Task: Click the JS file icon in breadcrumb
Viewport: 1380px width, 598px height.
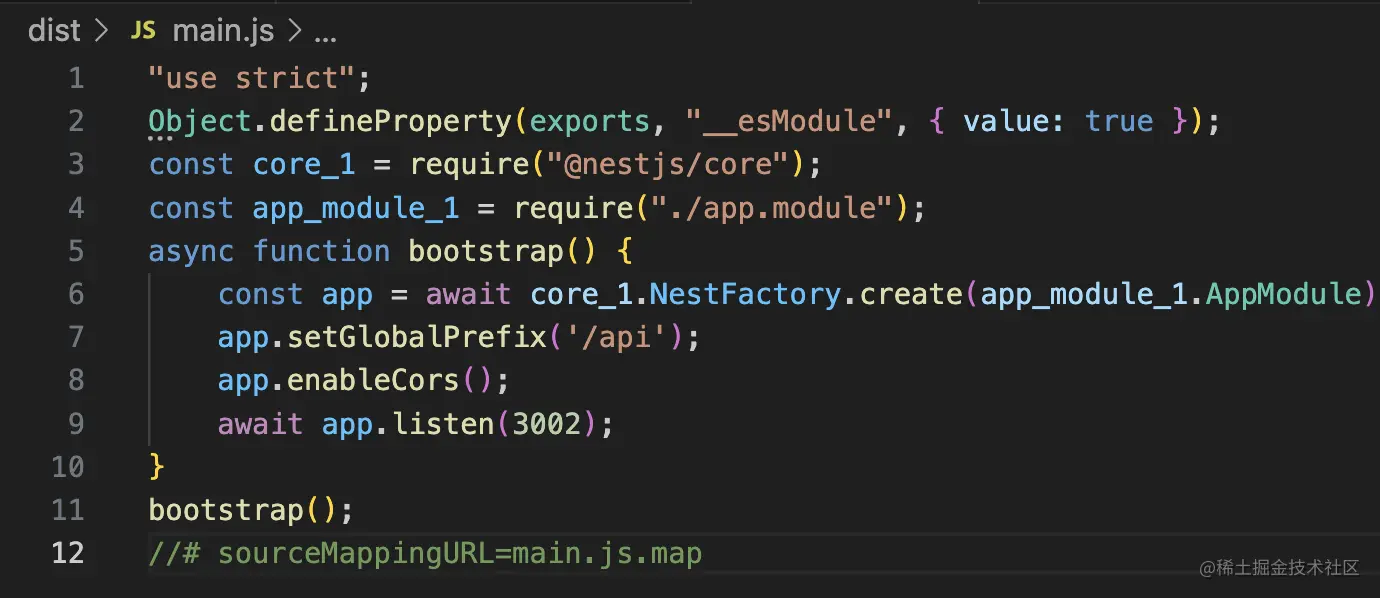Action: coord(143,31)
